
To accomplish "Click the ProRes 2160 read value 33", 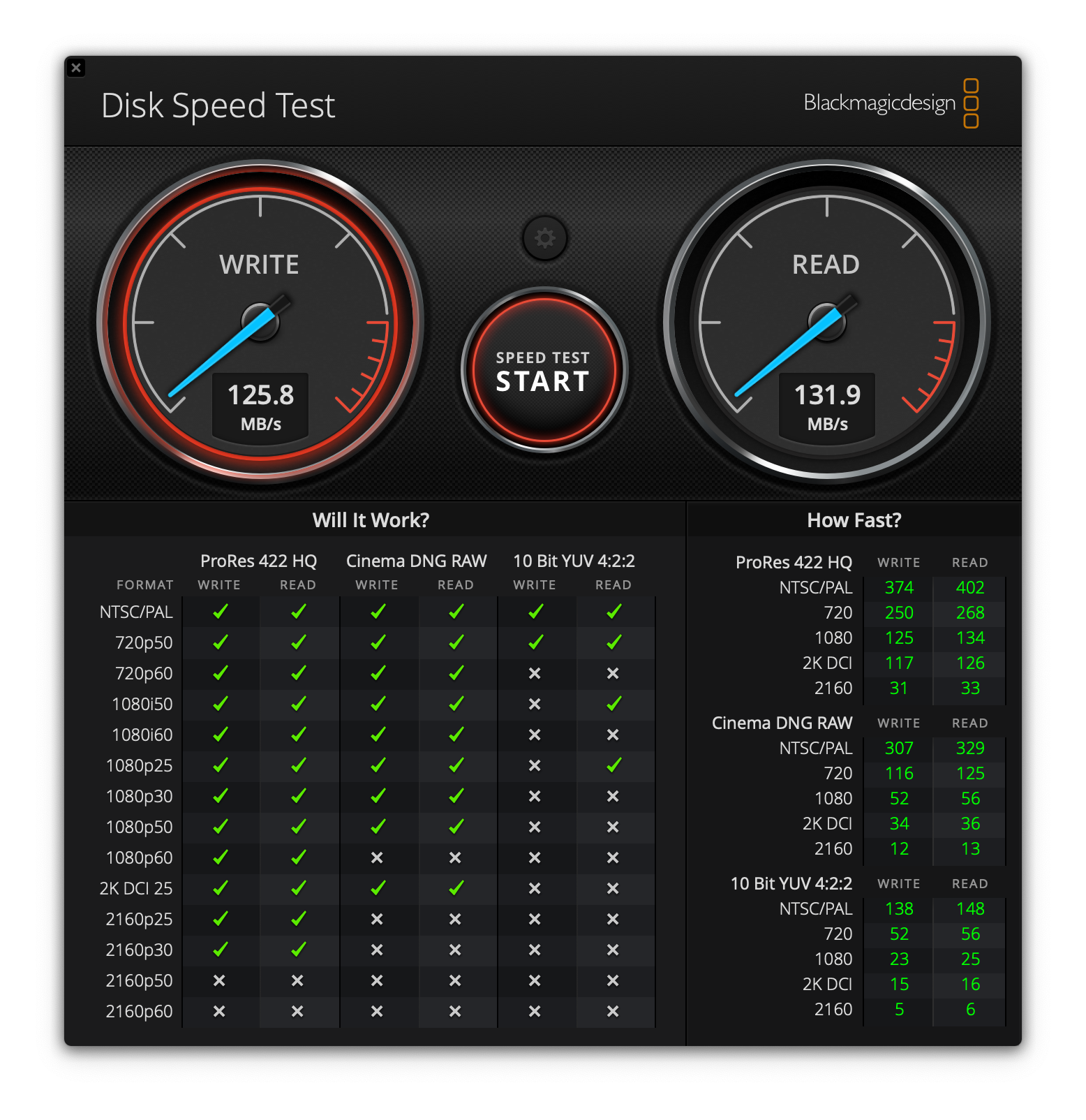I will [x=970, y=688].
